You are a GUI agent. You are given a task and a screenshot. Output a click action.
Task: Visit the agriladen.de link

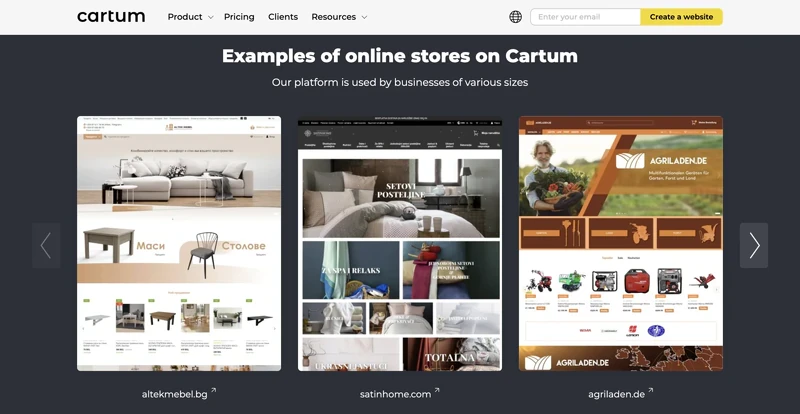click(x=620, y=394)
